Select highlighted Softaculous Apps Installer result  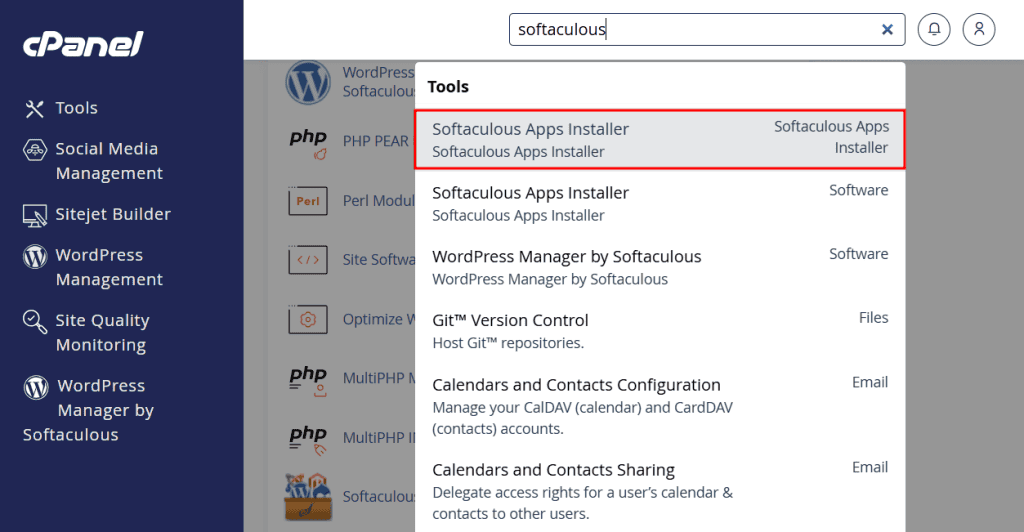(660, 140)
